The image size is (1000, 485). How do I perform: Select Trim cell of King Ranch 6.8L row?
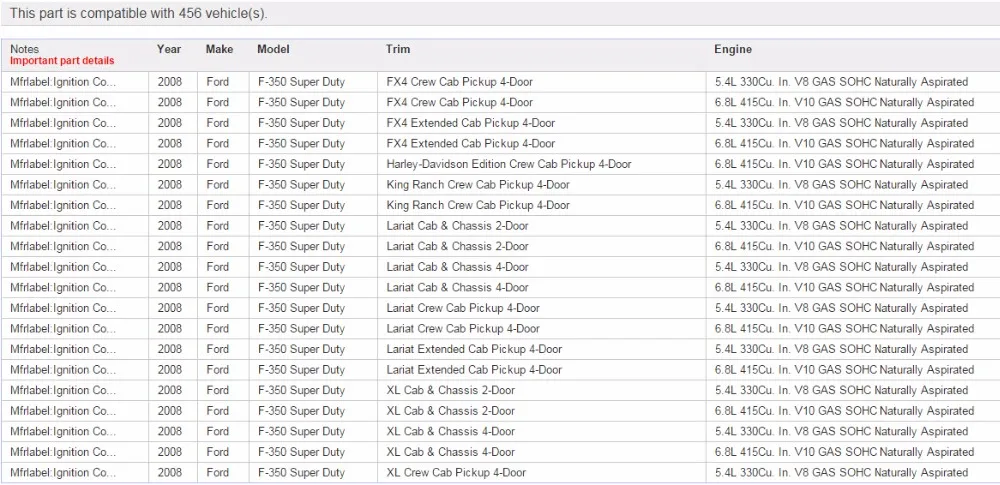pyautogui.click(x=541, y=205)
